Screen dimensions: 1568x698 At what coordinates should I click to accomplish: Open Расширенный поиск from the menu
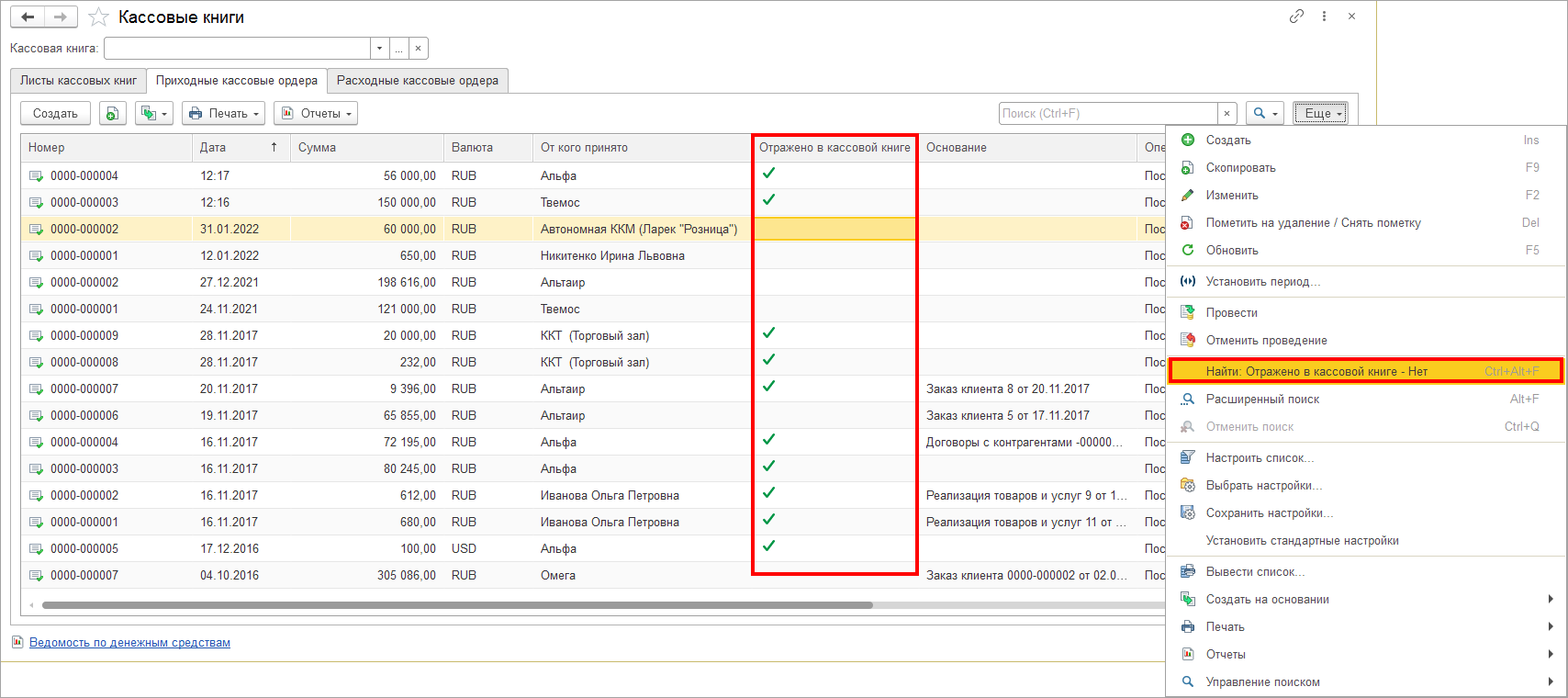[x=1366, y=399]
